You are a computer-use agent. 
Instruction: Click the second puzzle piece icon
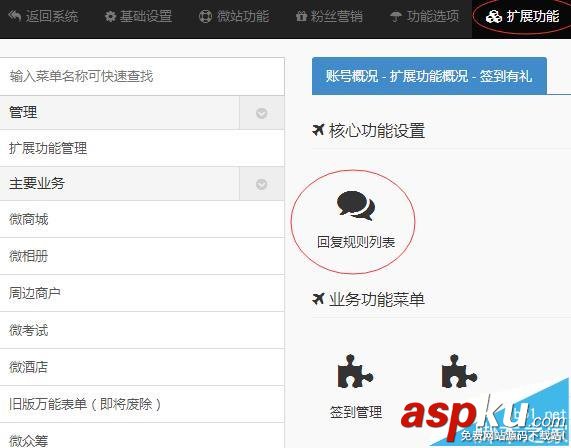[459, 372]
